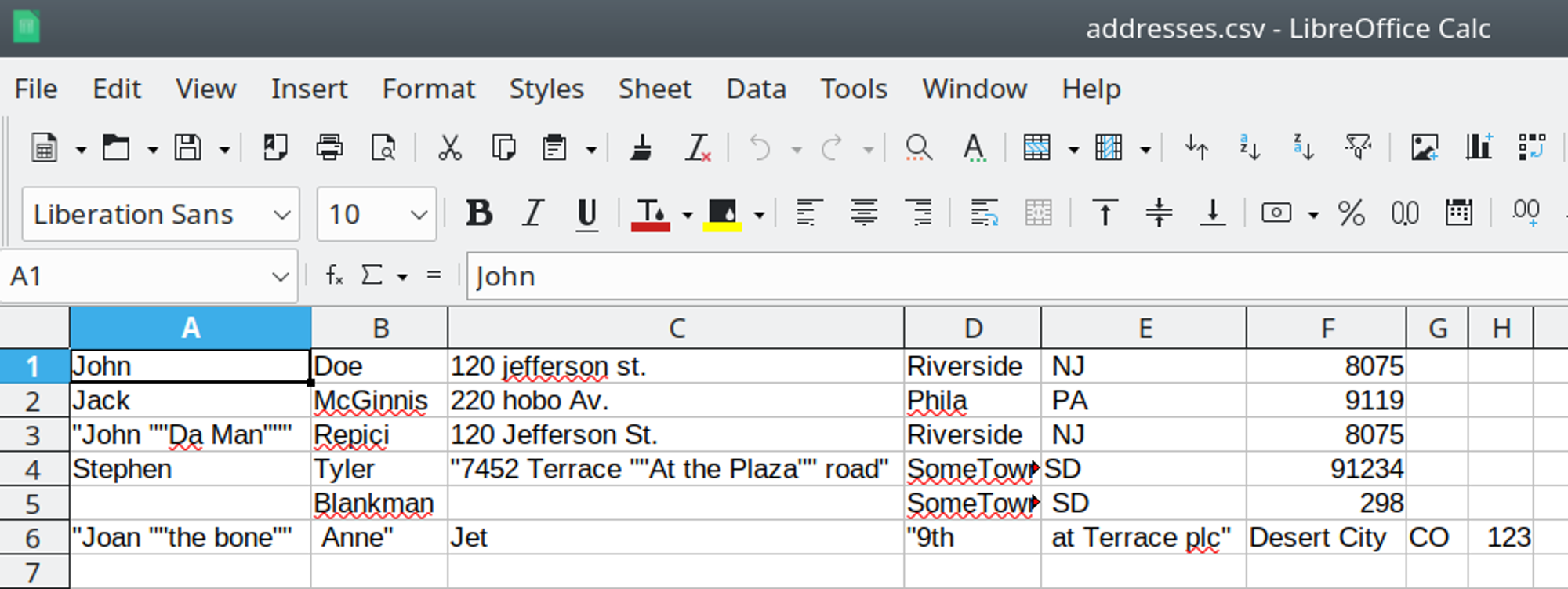The image size is (1568, 589).
Task: Toggle Italic formatting
Action: click(x=533, y=213)
